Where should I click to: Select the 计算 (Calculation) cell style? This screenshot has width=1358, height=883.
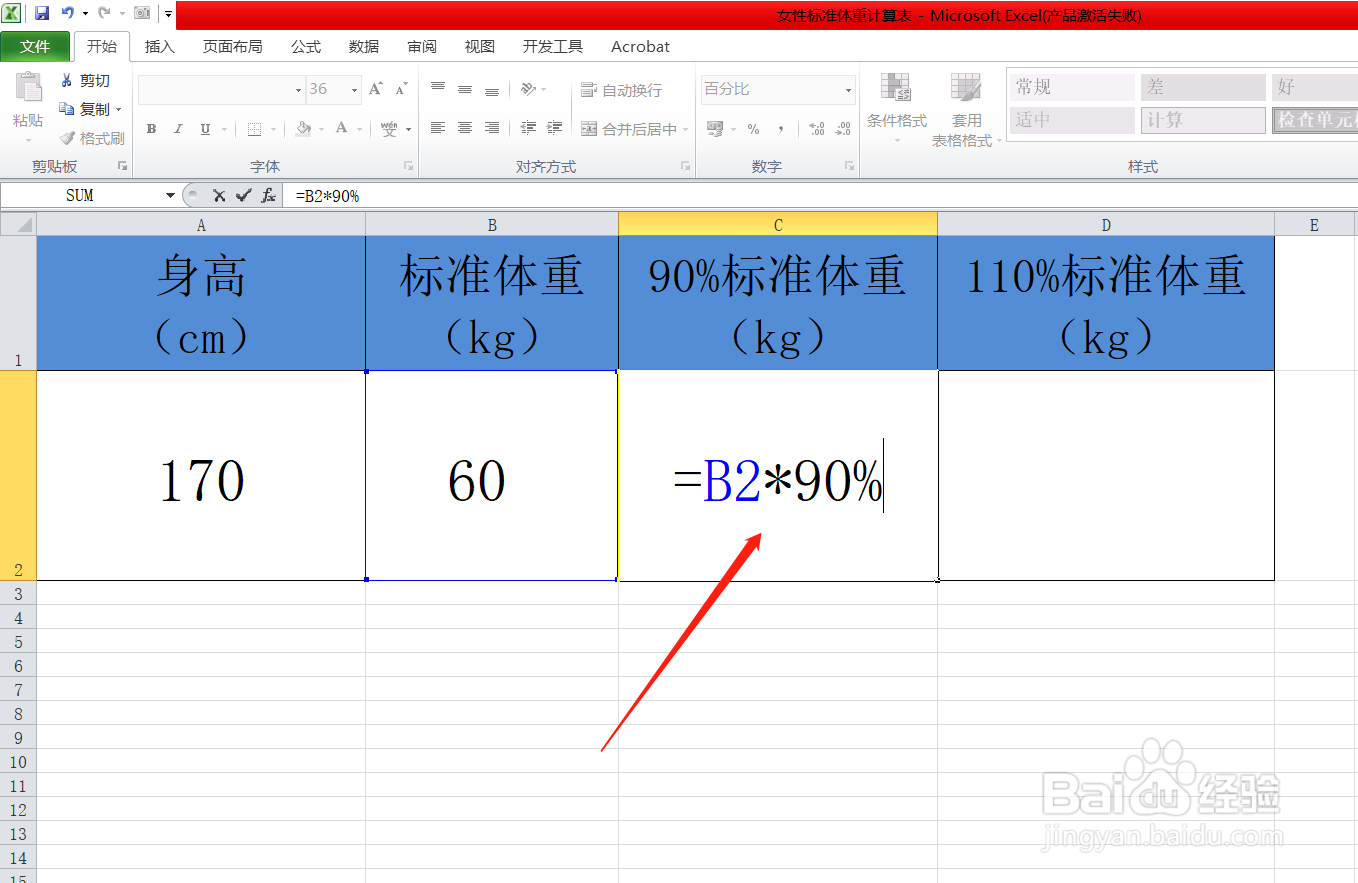pyautogui.click(x=1201, y=120)
